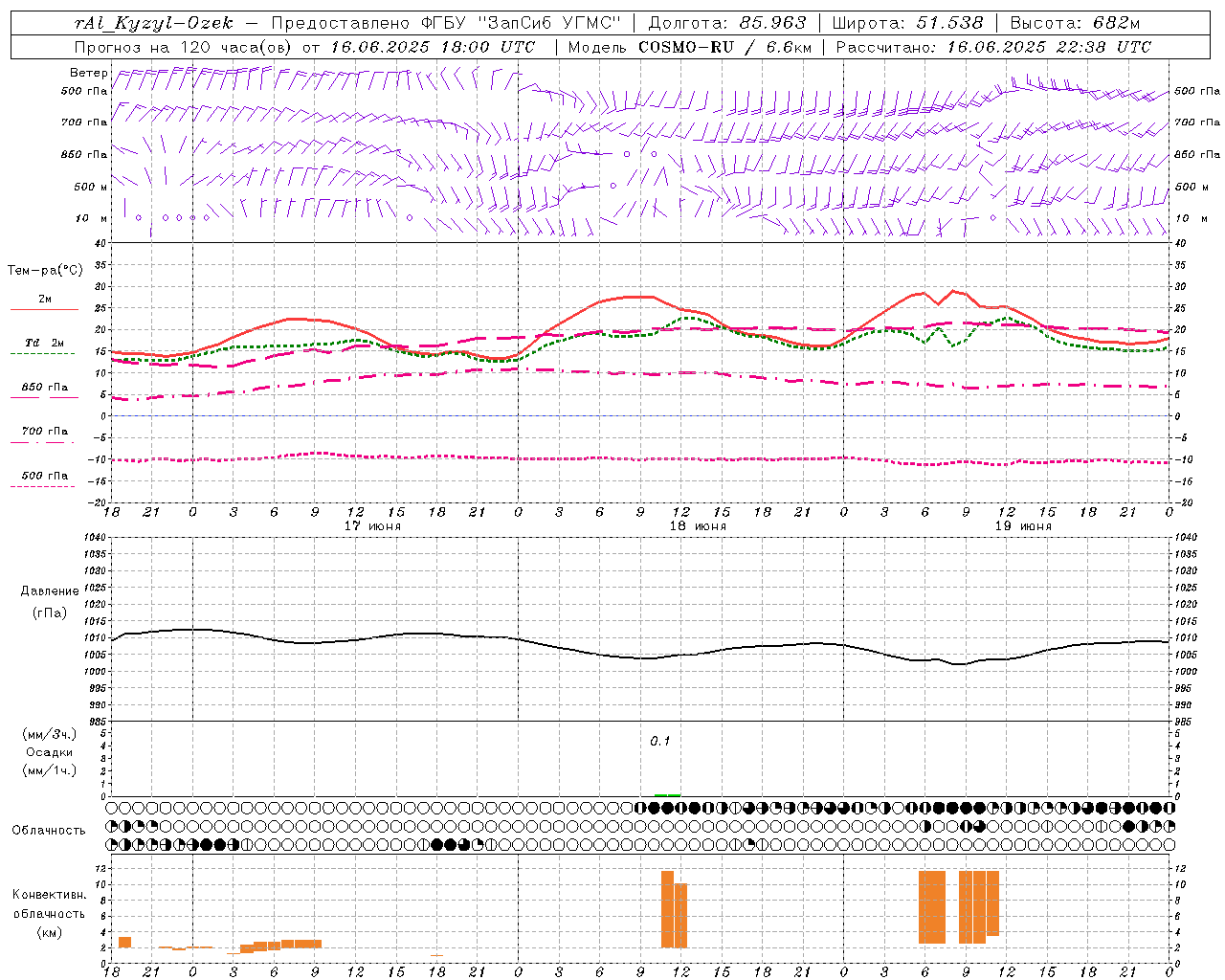Click the Конвективн. convective cloud label
Viewport: 1225px width, 980px height.
[x=50, y=895]
